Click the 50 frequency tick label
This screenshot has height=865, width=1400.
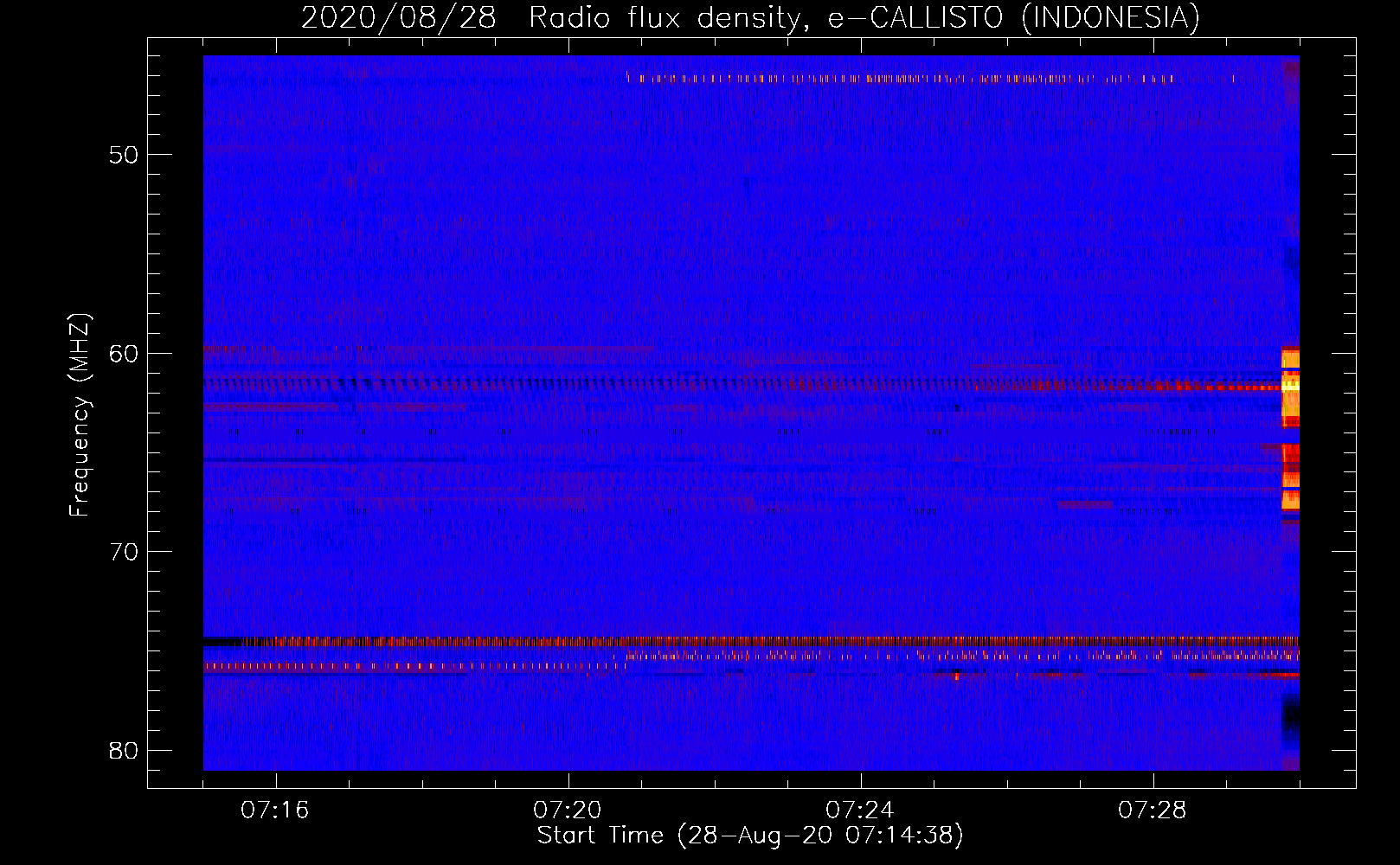point(125,156)
